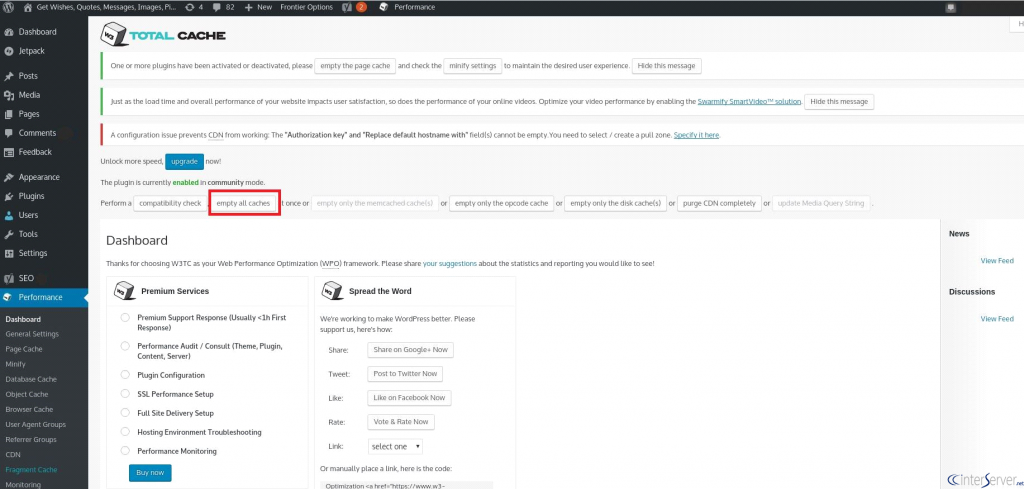
Task: Open Frontier Options in admin bar
Action: 306,7
